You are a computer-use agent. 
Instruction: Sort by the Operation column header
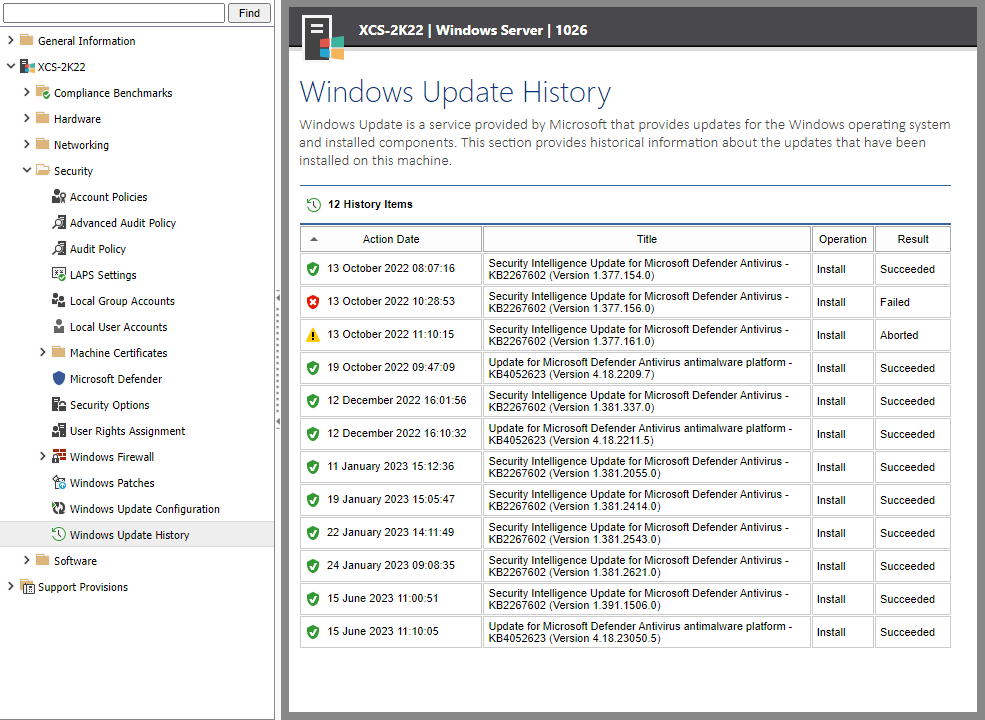(842, 239)
